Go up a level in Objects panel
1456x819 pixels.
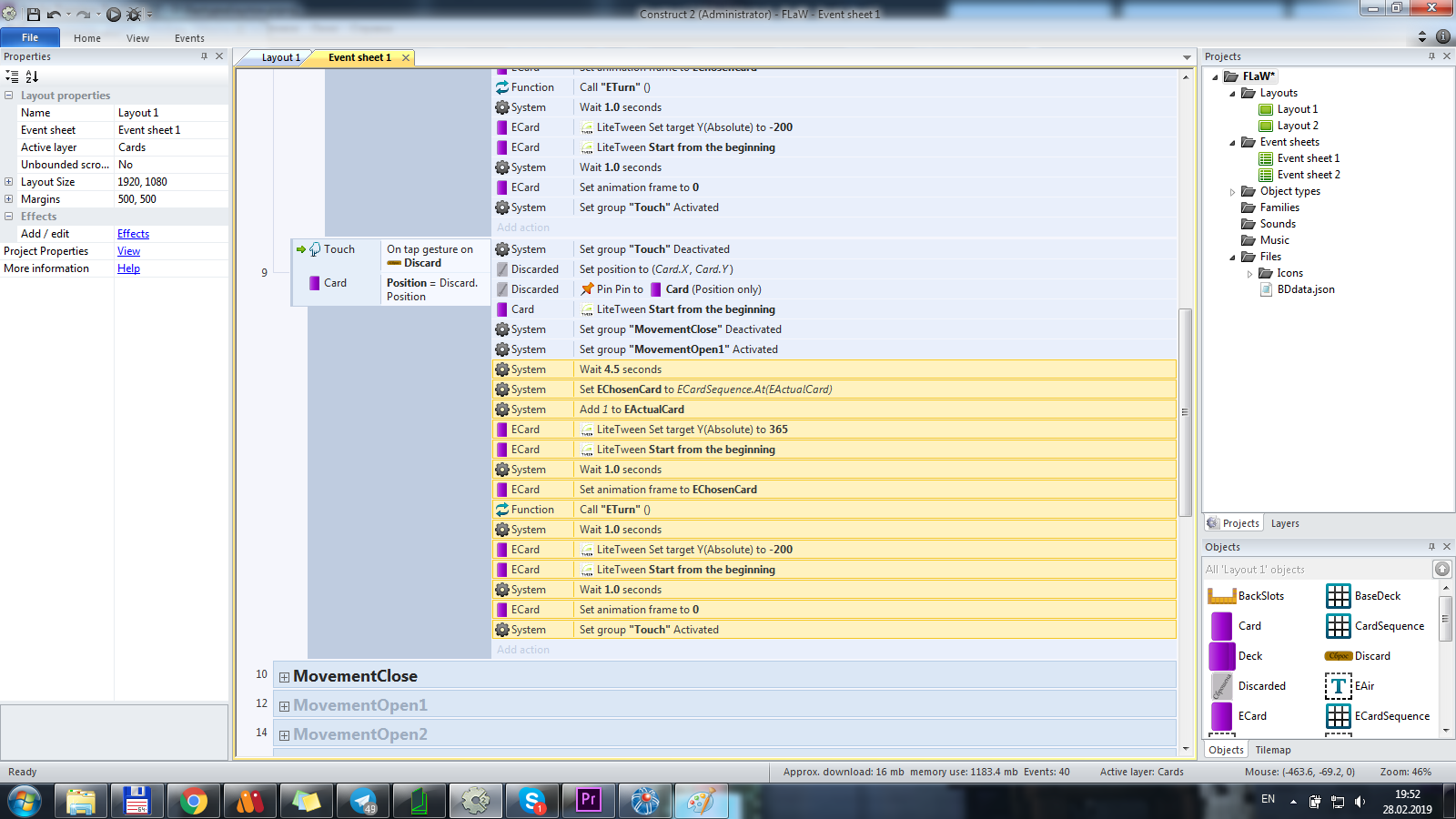1441,570
